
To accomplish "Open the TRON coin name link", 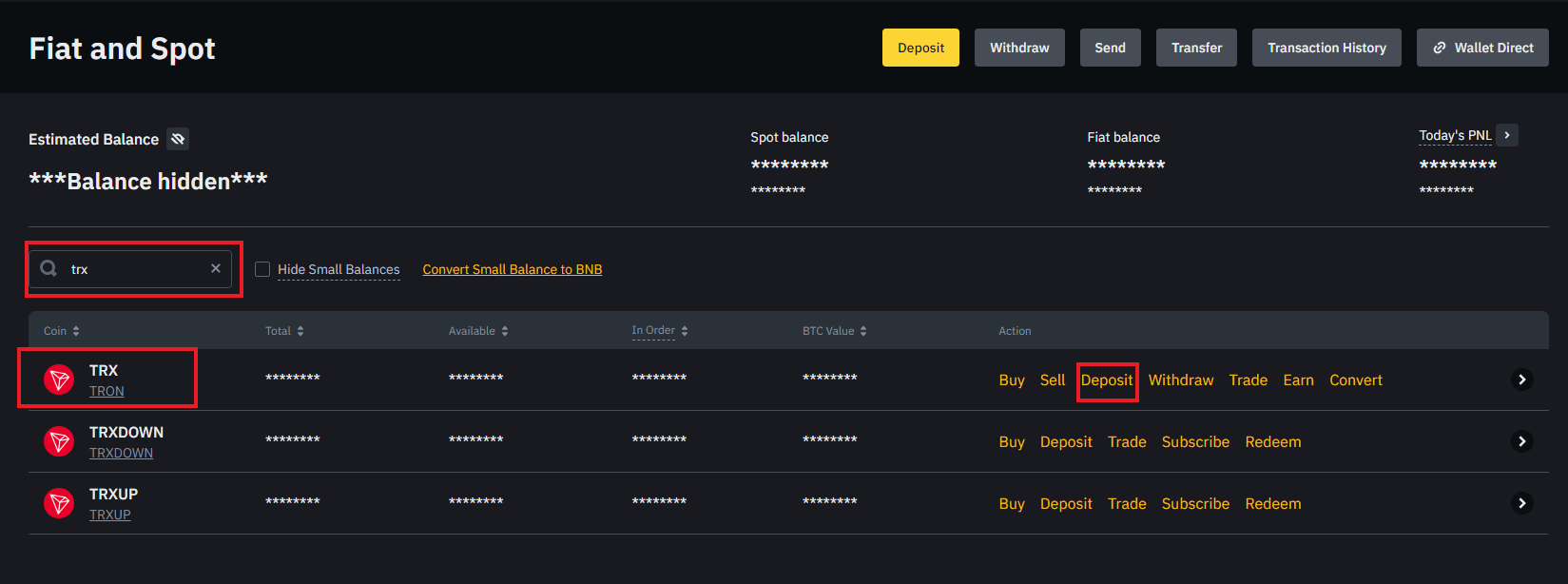I will [106, 391].
